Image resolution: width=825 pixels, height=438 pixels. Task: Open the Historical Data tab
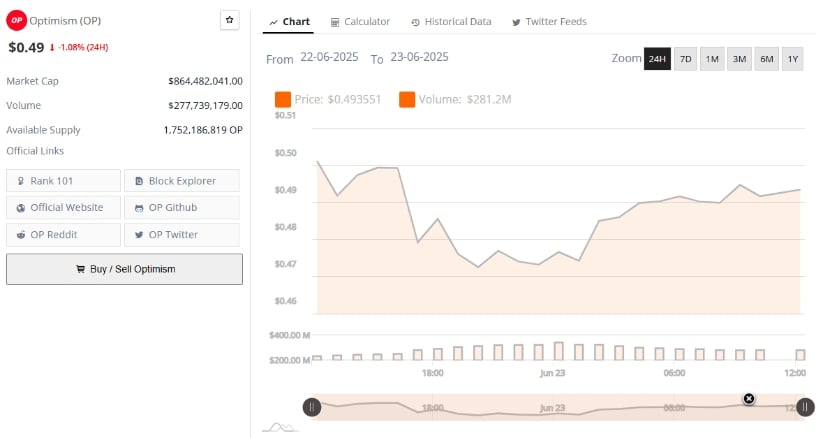pos(451,22)
